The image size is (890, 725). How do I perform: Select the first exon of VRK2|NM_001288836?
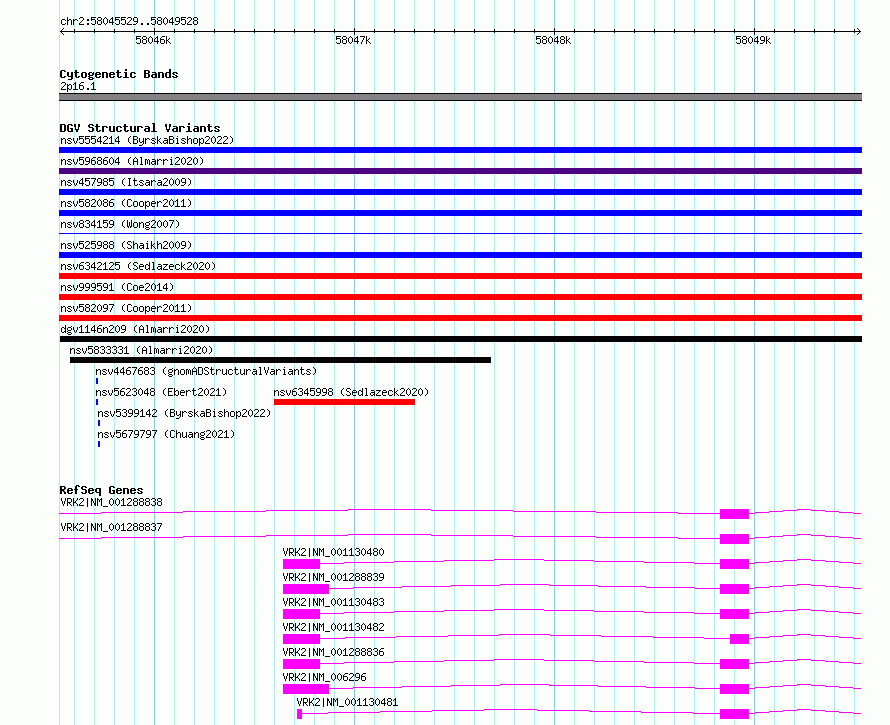(x=301, y=664)
